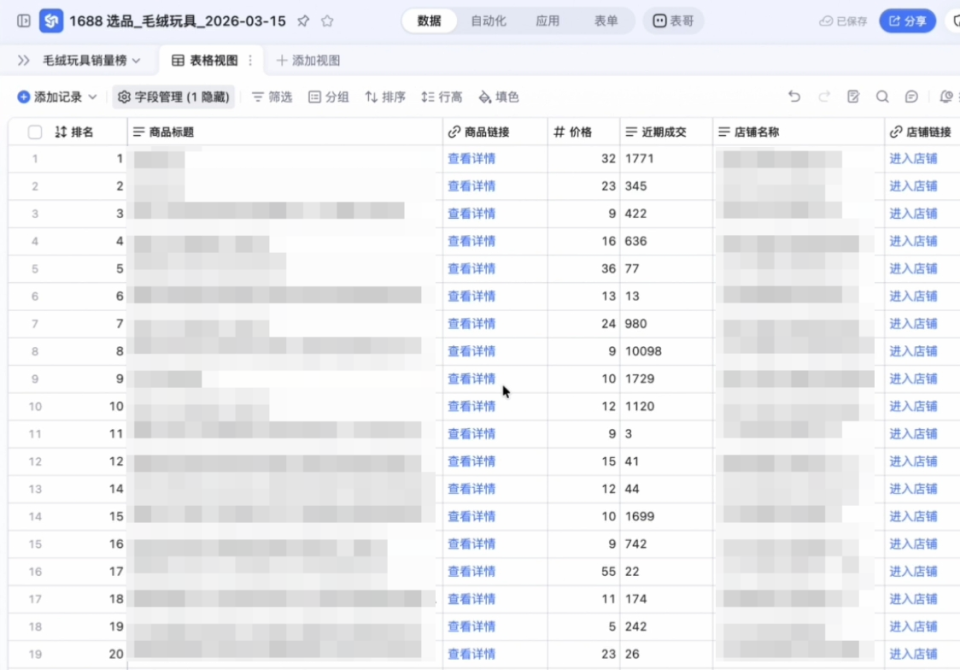
Task: Expand the 排序 sort options
Action: coord(384,97)
